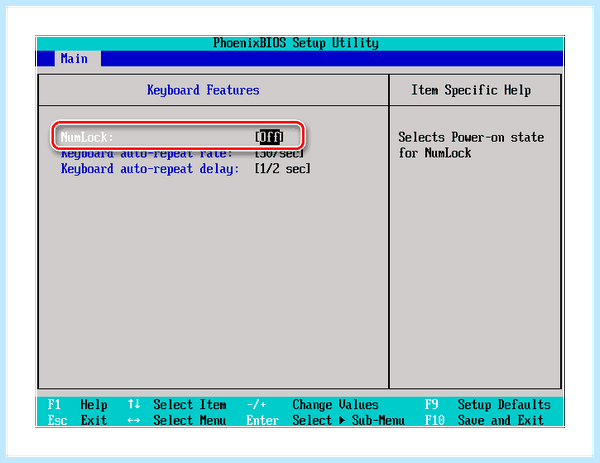The image size is (600, 463).
Task: Click the 'for NumLock' help line
Action: click(x=435, y=153)
